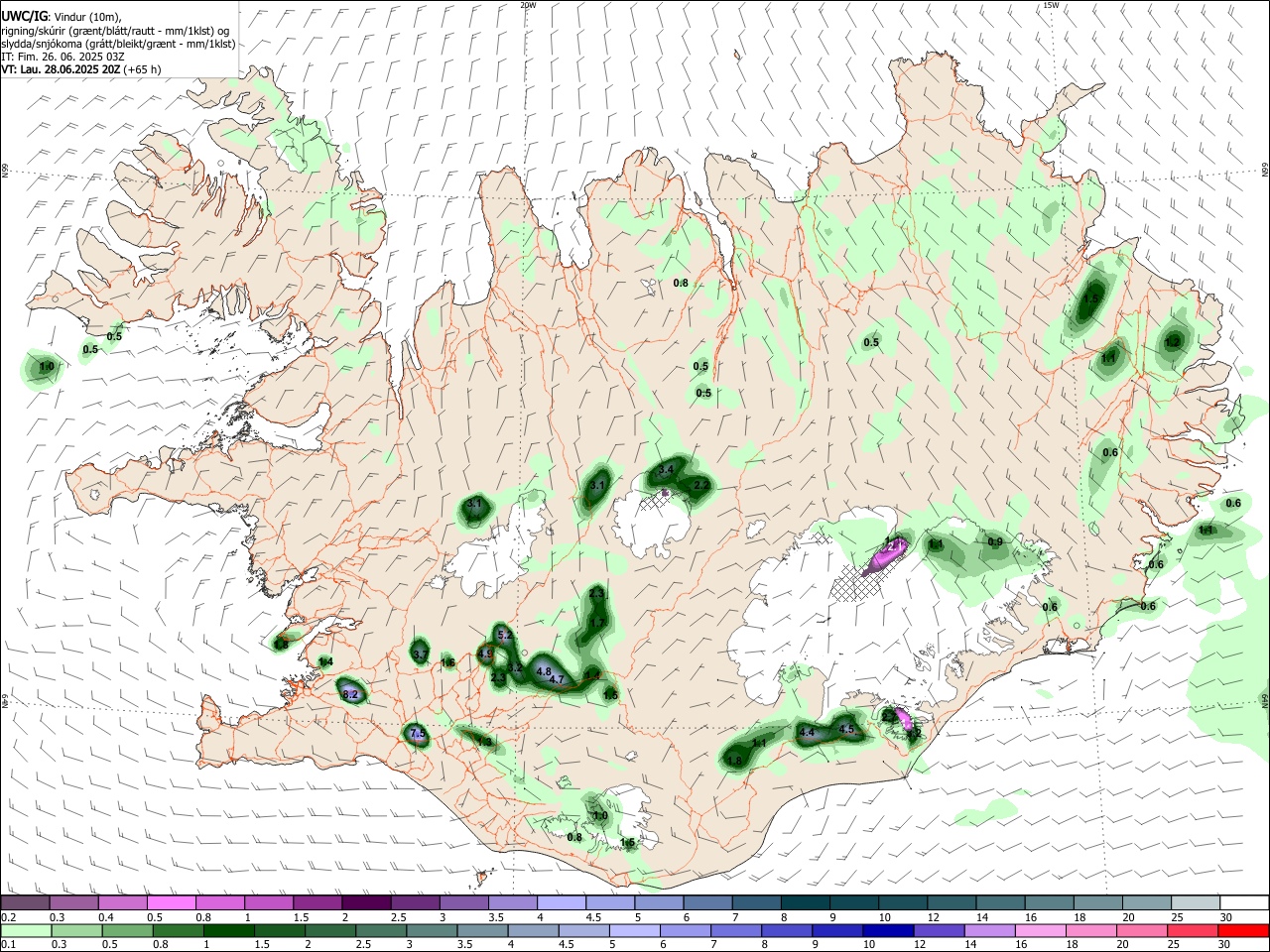Select the darkest green bottom-row swatch between 1 and 1.5
This screenshot has height=952, width=1270.
pos(228,930)
